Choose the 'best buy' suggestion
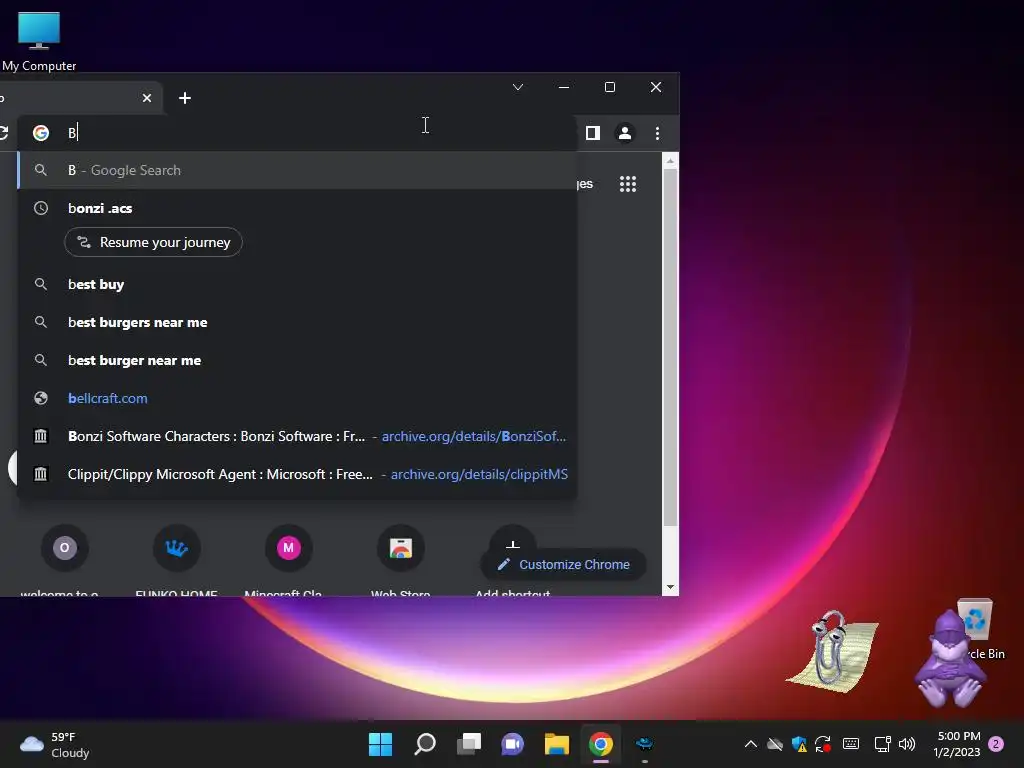Viewport: 1024px width, 768px height. pyautogui.click(x=297, y=284)
